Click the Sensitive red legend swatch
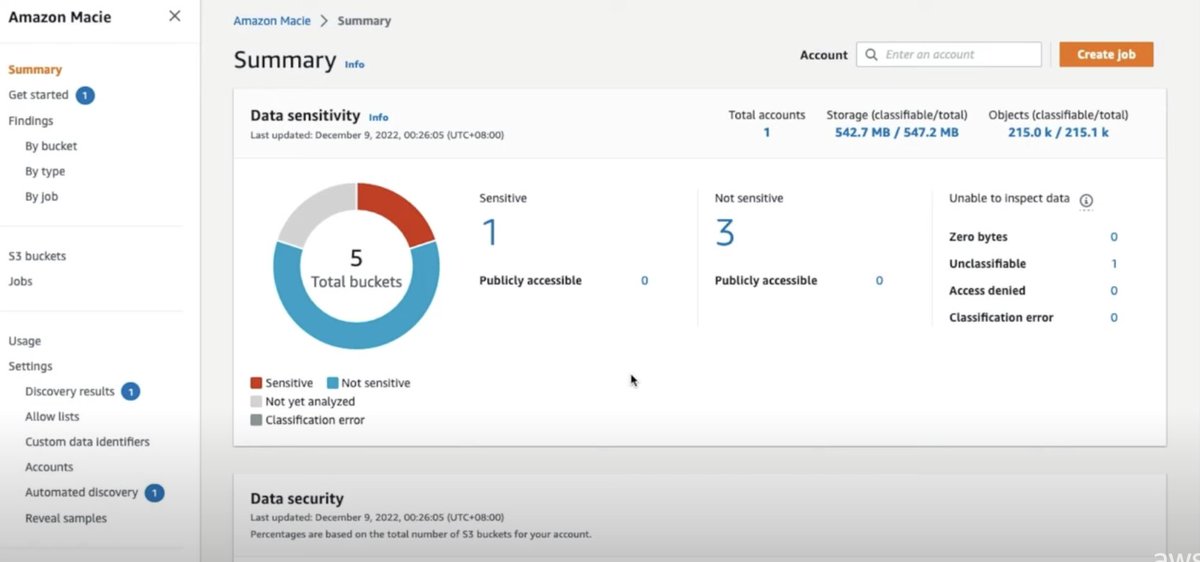The height and width of the screenshot is (562, 1200). point(256,383)
